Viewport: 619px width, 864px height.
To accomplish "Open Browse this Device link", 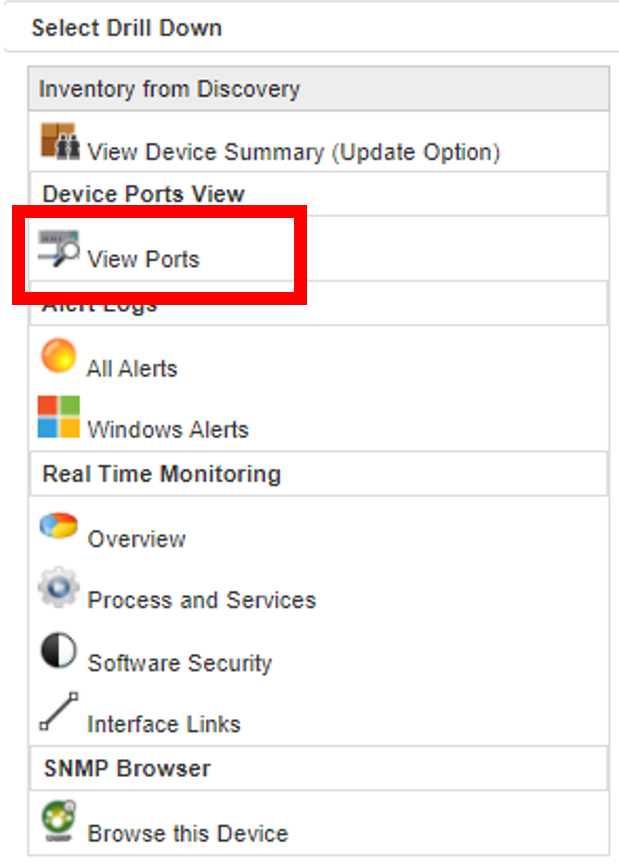I will 188,833.
